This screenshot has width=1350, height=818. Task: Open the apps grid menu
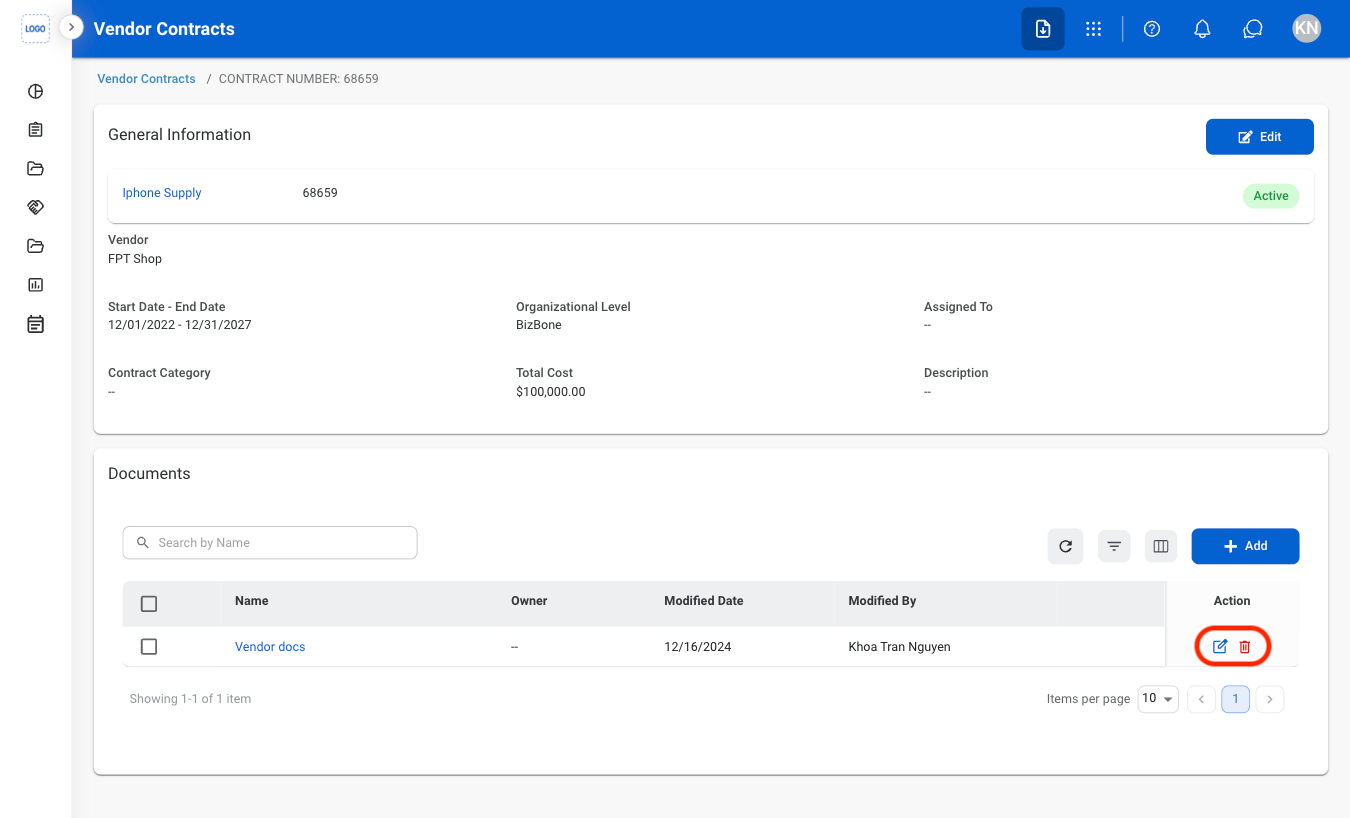click(1094, 29)
